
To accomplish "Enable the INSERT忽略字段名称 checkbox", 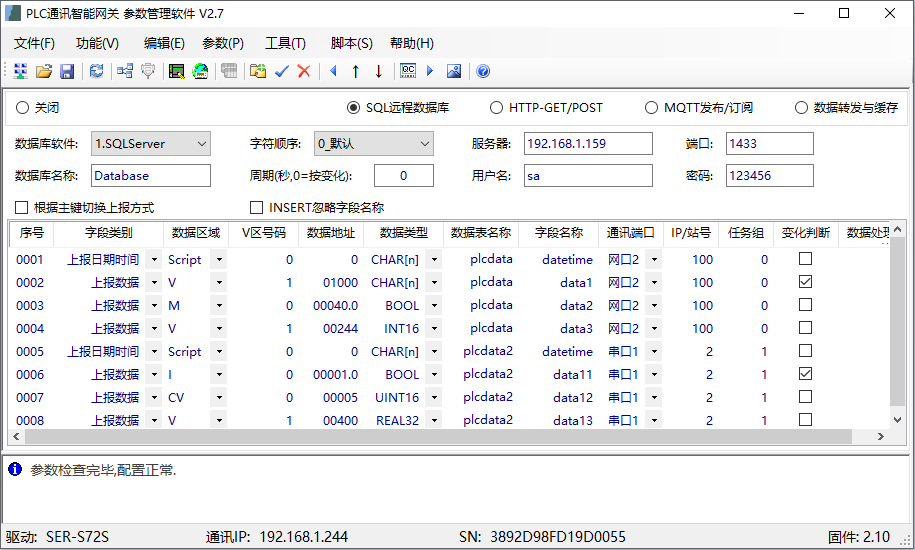I will pyautogui.click(x=257, y=208).
